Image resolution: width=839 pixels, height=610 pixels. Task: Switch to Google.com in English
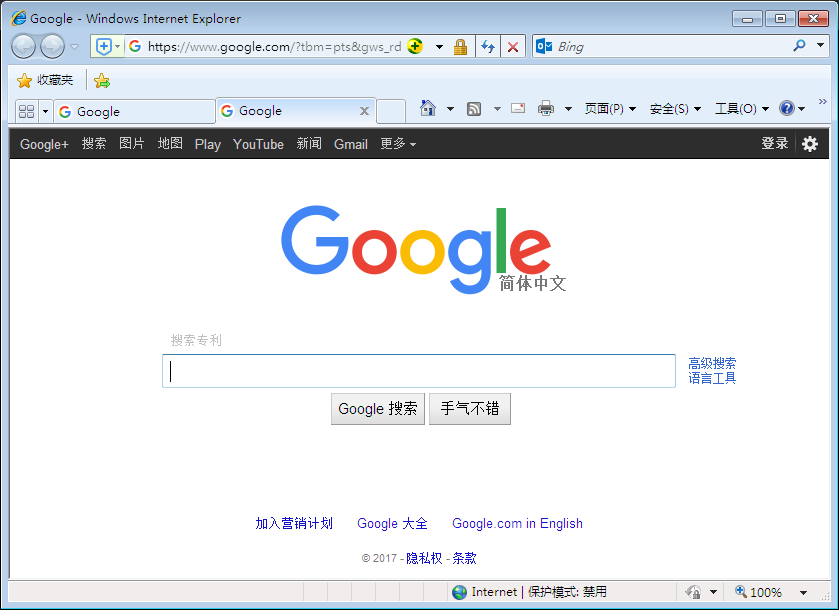coord(517,523)
